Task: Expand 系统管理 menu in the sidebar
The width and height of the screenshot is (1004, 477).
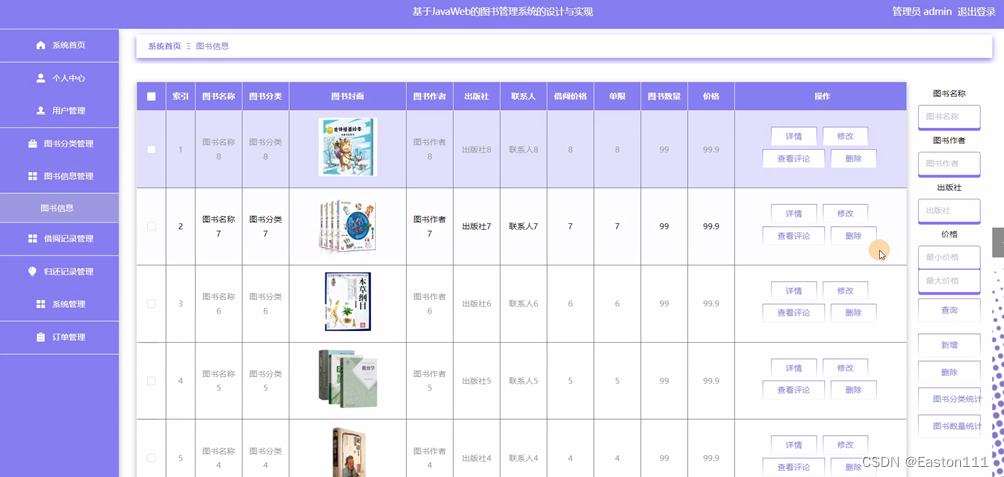Action: [x=60, y=304]
